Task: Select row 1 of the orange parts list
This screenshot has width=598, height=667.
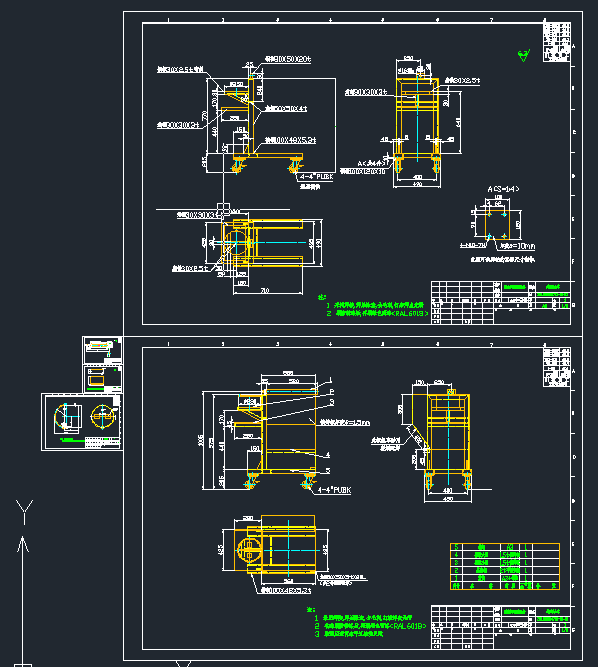Action: tap(505, 578)
